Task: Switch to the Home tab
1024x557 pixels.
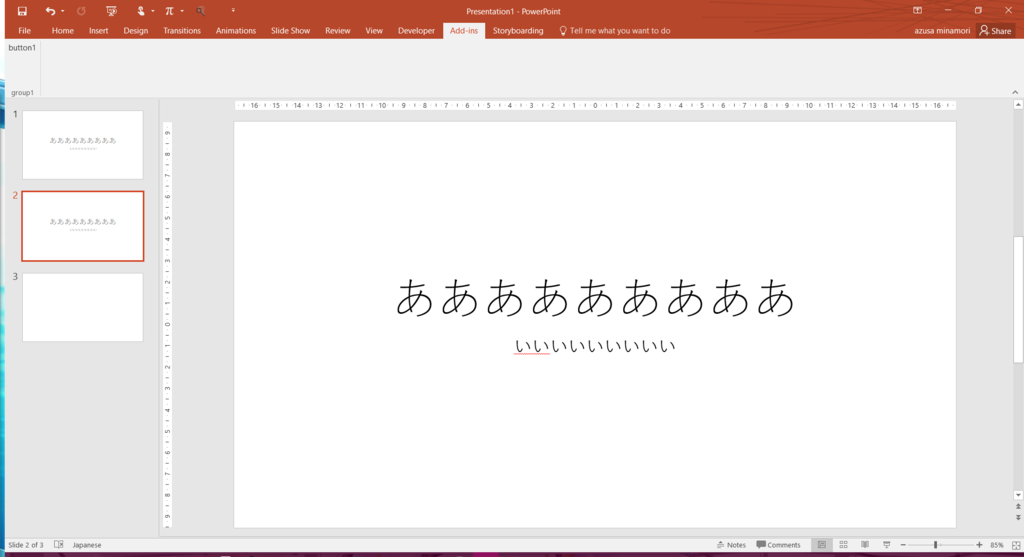Action: [x=63, y=31]
